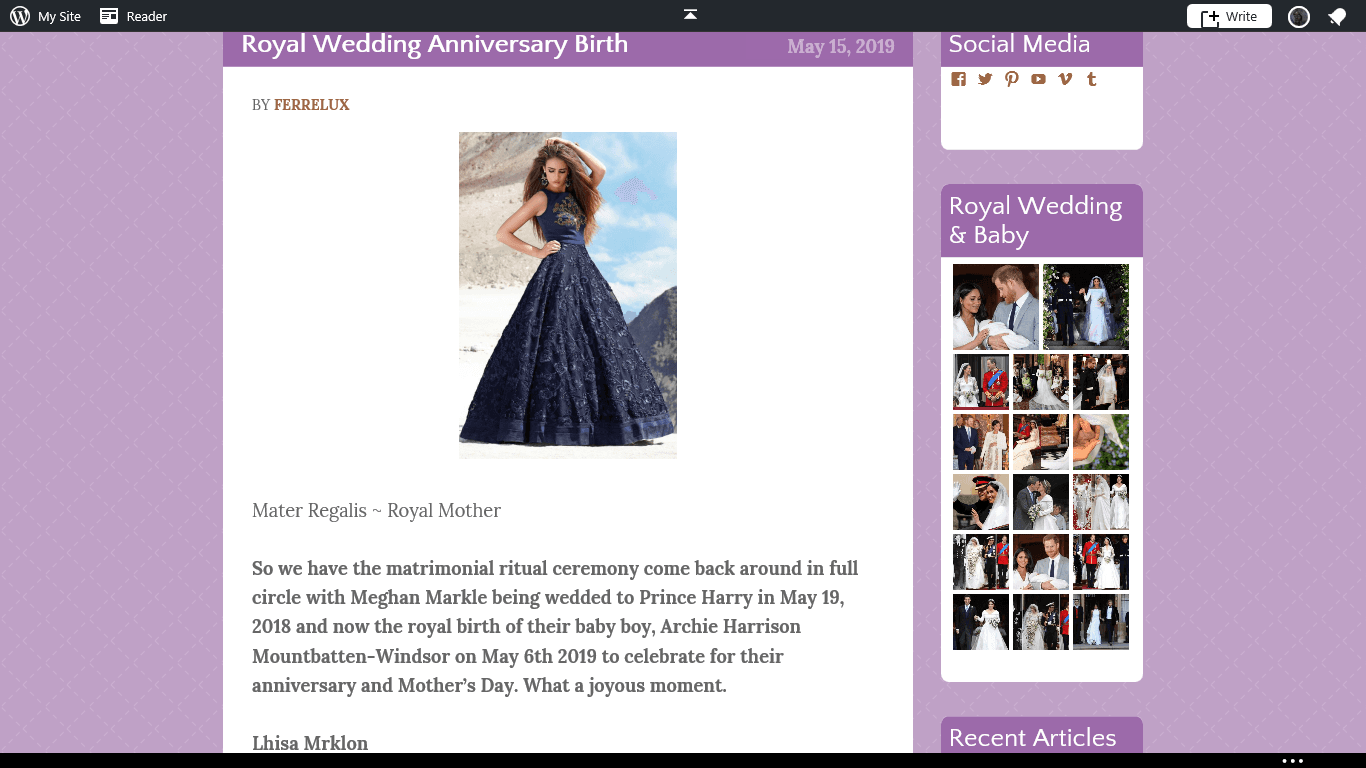The width and height of the screenshot is (1366, 768).
Task: Click the Write button
Action: tap(1229, 16)
